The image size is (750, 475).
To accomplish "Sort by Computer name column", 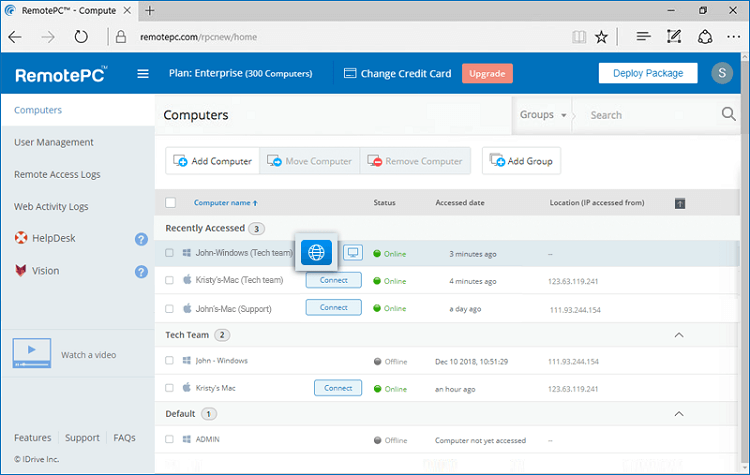I will (226, 203).
